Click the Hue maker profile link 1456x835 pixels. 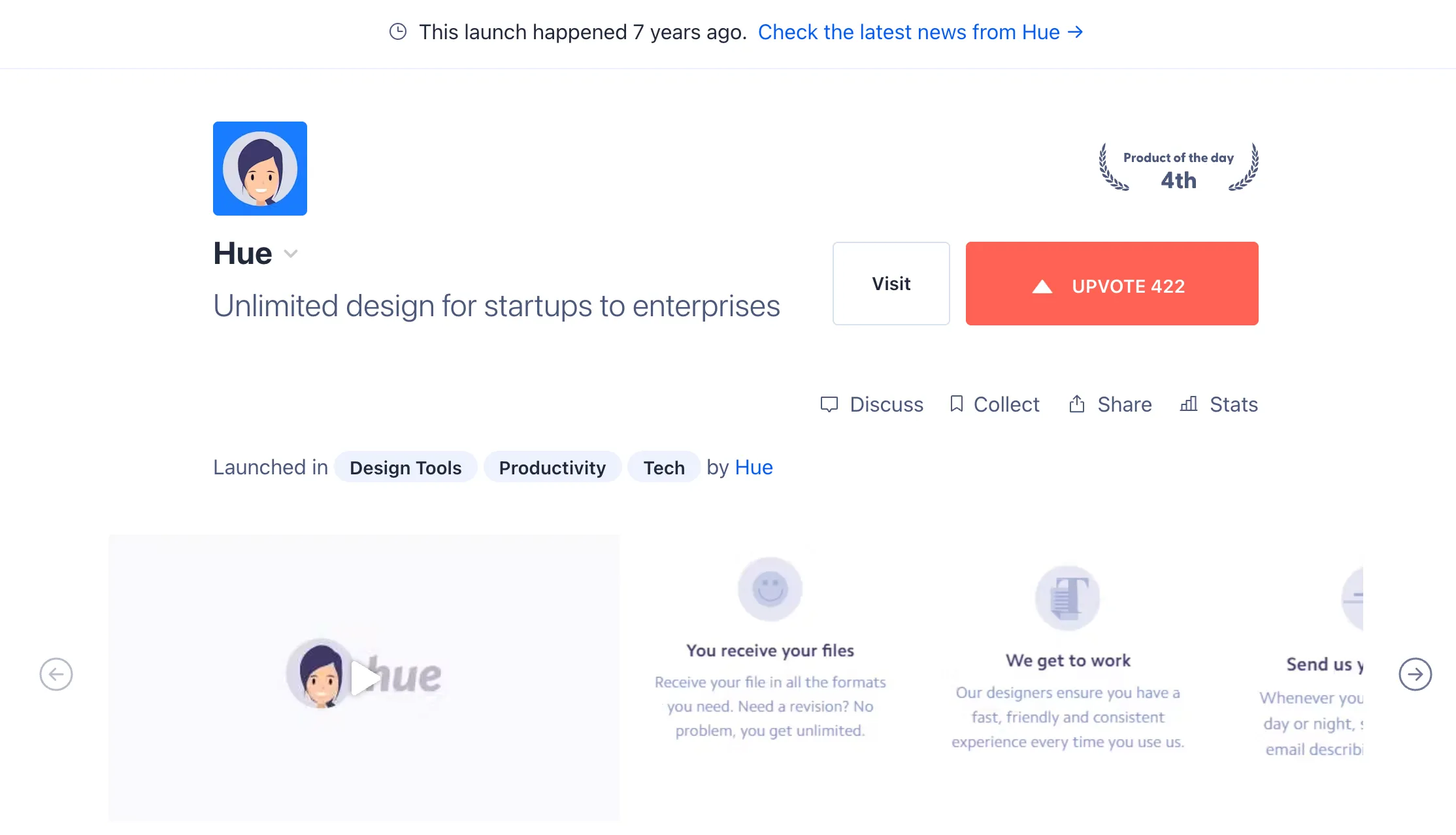754,467
